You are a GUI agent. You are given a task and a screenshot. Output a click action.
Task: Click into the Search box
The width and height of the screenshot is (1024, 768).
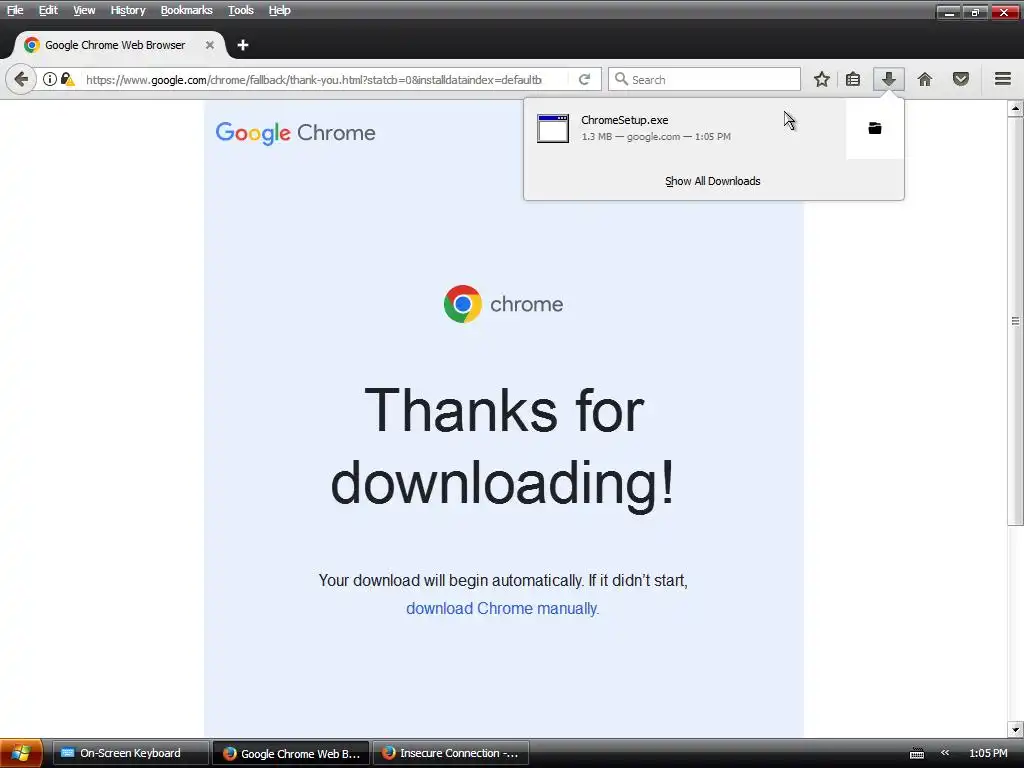704,80
